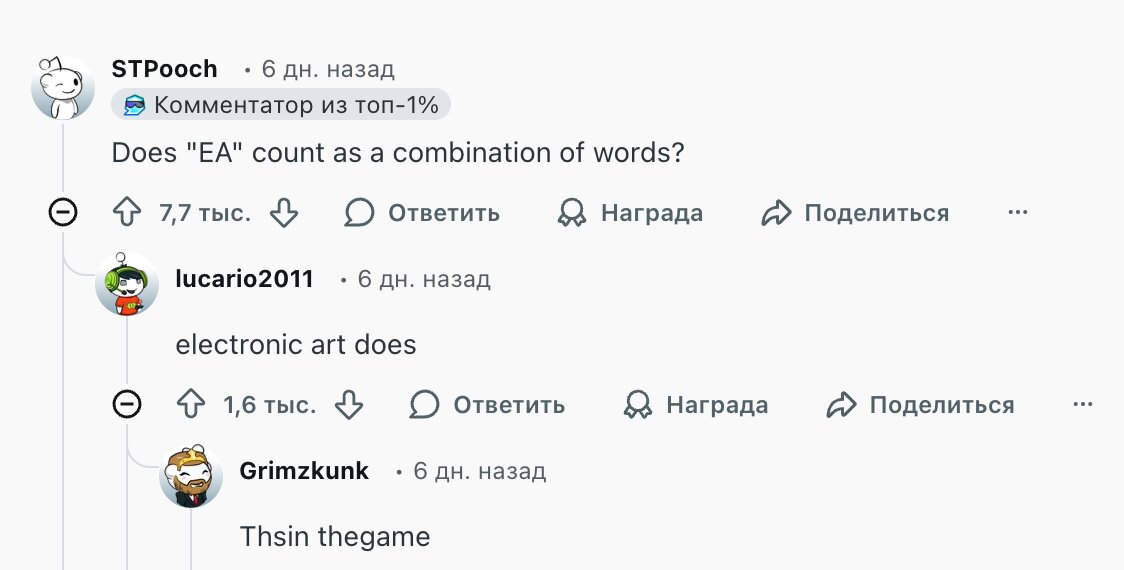The height and width of the screenshot is (570, 1124).
Task: Open more options for STPooch's comment
Action: (1018, 213)
